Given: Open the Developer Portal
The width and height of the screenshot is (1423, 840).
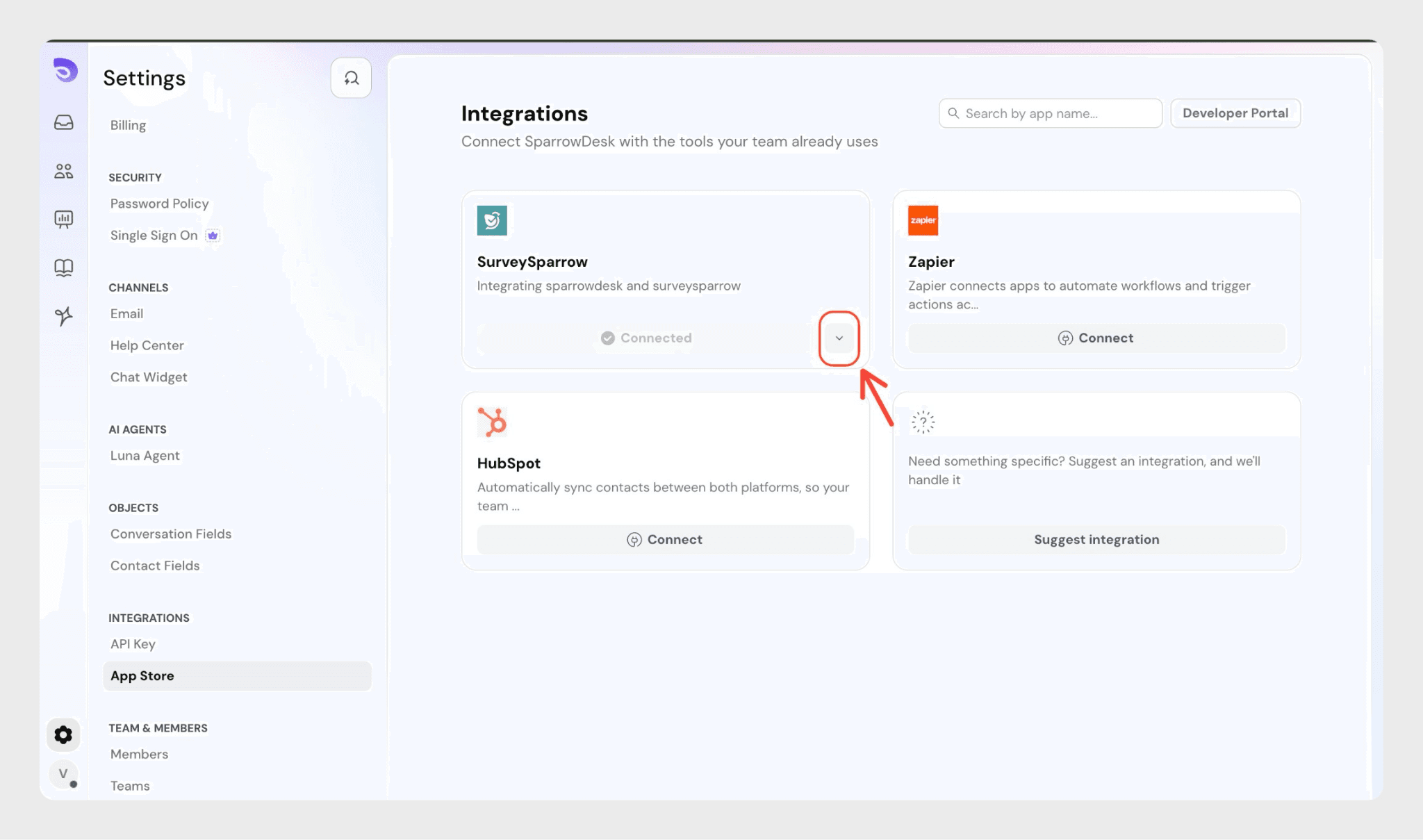Looking at the screenshot, I should (x=1235, y=113).
